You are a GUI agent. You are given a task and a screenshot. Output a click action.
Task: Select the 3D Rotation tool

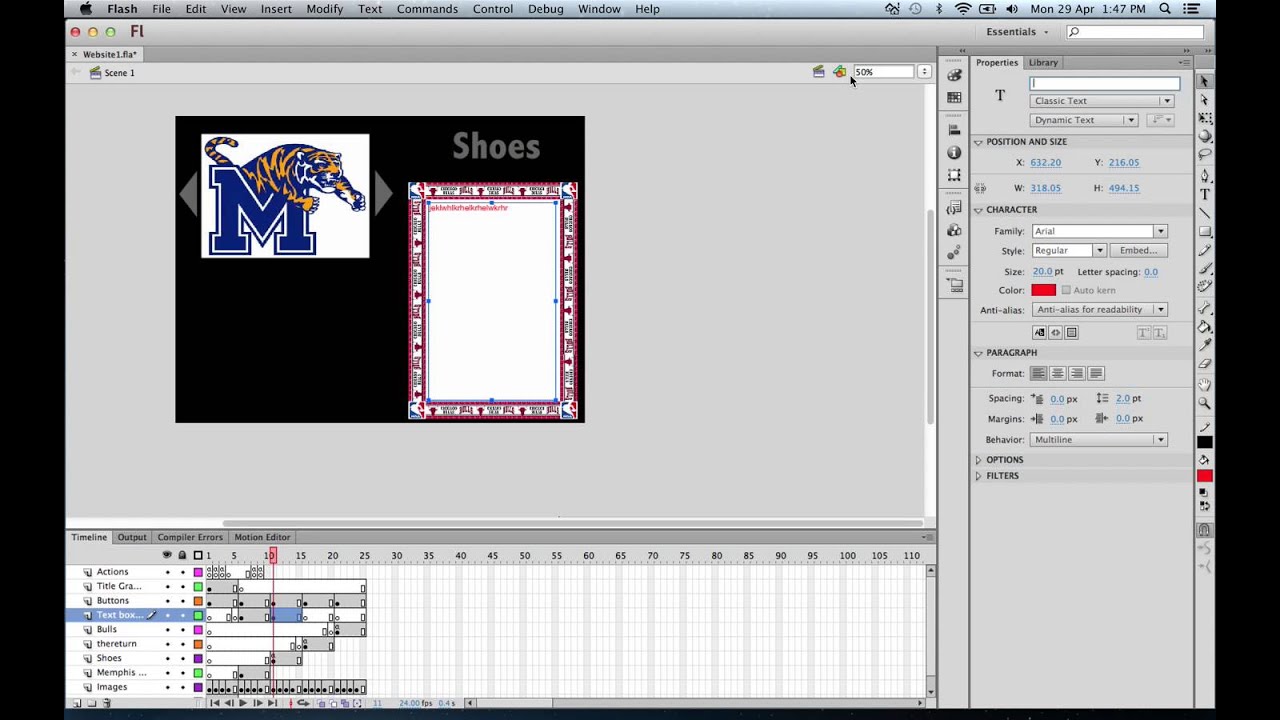pyautogui.click(x=1204, y=135)
